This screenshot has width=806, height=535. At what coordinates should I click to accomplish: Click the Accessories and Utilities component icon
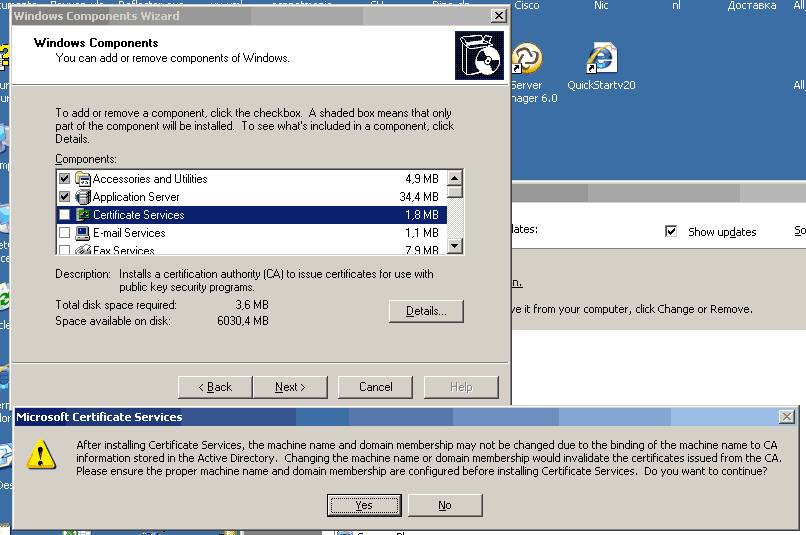(83, 179)
